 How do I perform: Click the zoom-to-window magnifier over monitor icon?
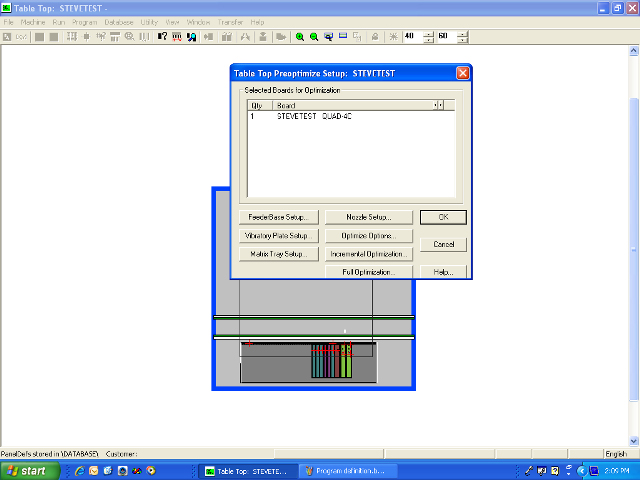click(329, 37)
